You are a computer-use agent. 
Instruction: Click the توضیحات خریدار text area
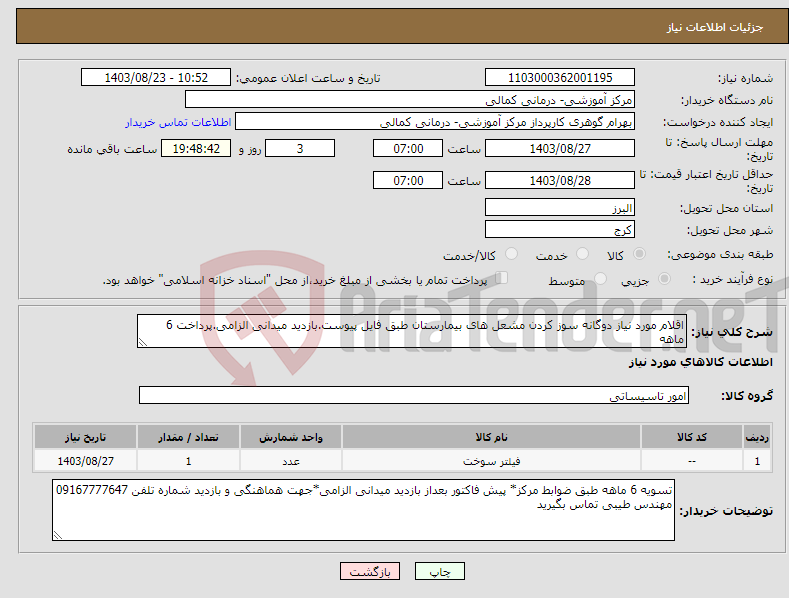click(x=363, y=510)
